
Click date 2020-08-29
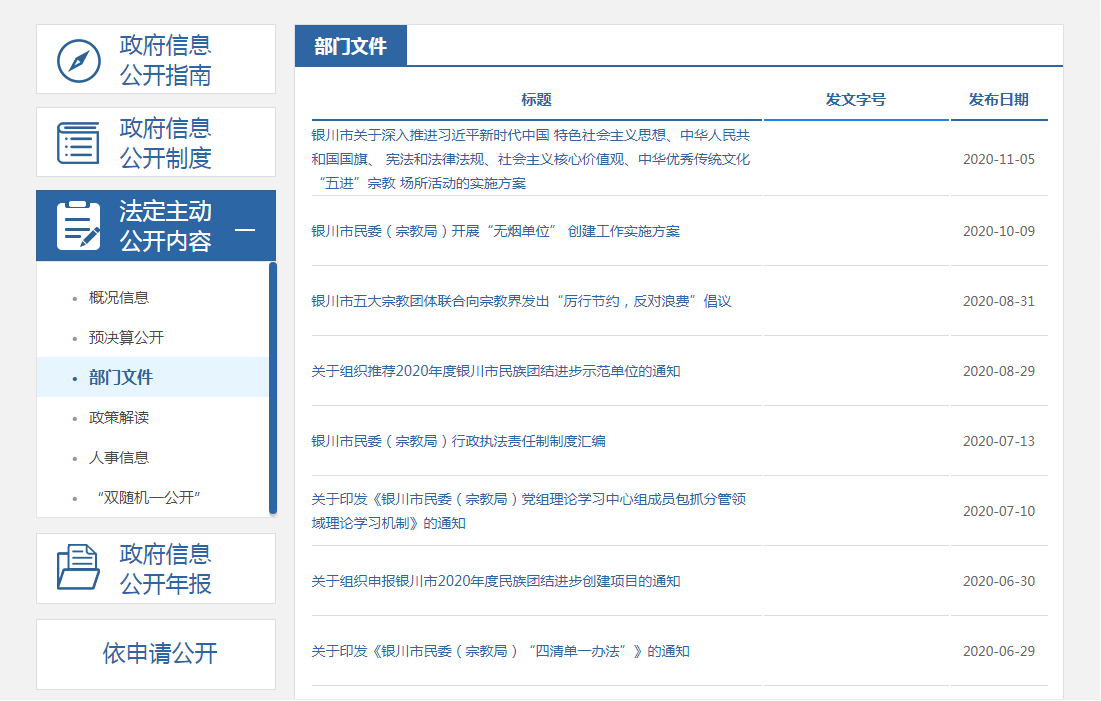coord(998,371)
